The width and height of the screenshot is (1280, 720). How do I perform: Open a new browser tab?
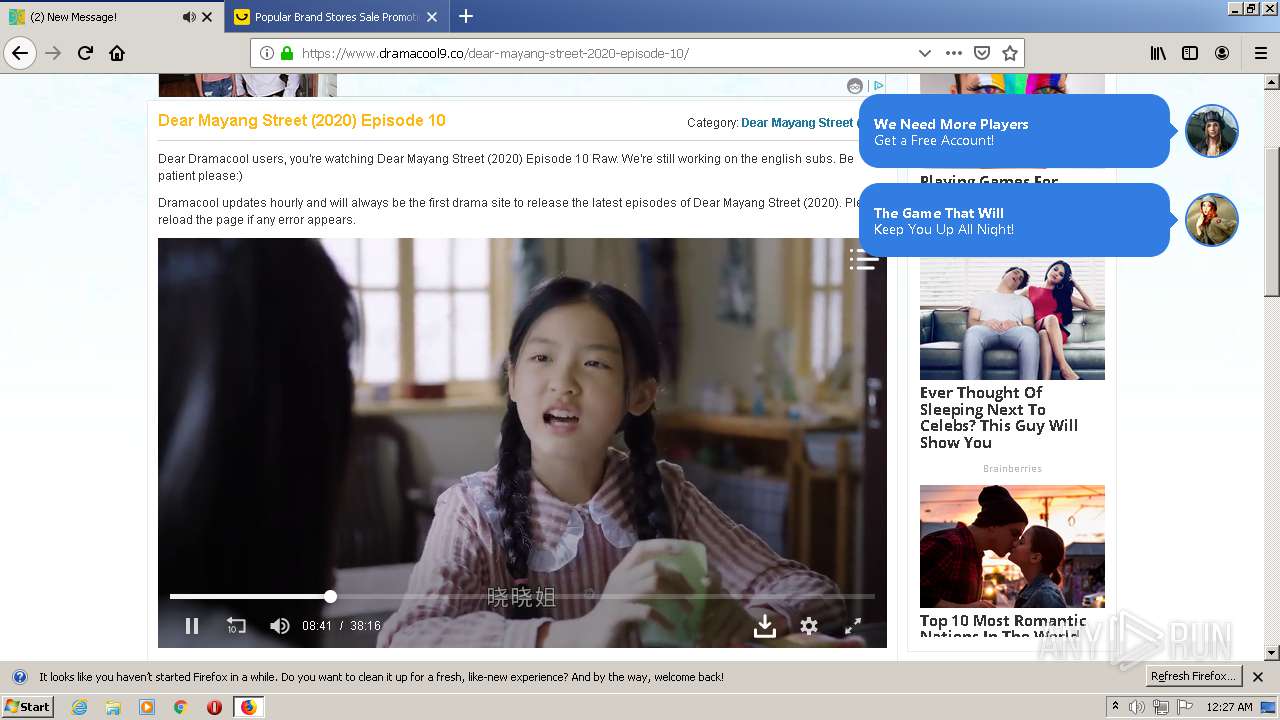point(466,16)
